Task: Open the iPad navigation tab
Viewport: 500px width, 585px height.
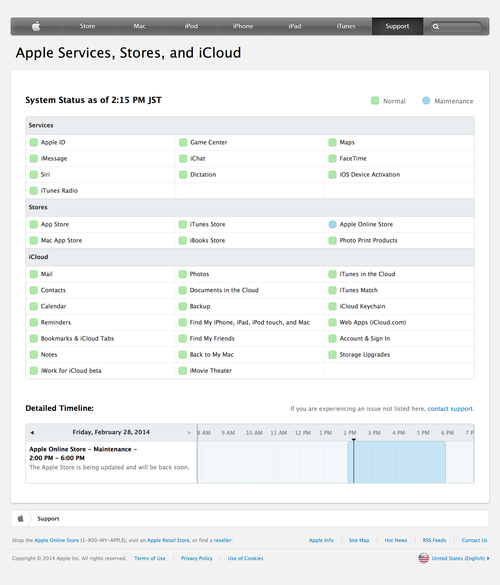Action: click(x=294, y=26)
